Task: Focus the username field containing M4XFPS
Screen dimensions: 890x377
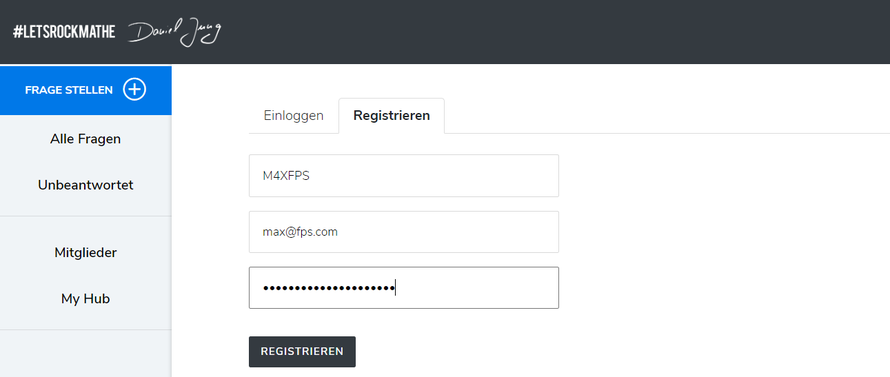Action: coord(404,175)
